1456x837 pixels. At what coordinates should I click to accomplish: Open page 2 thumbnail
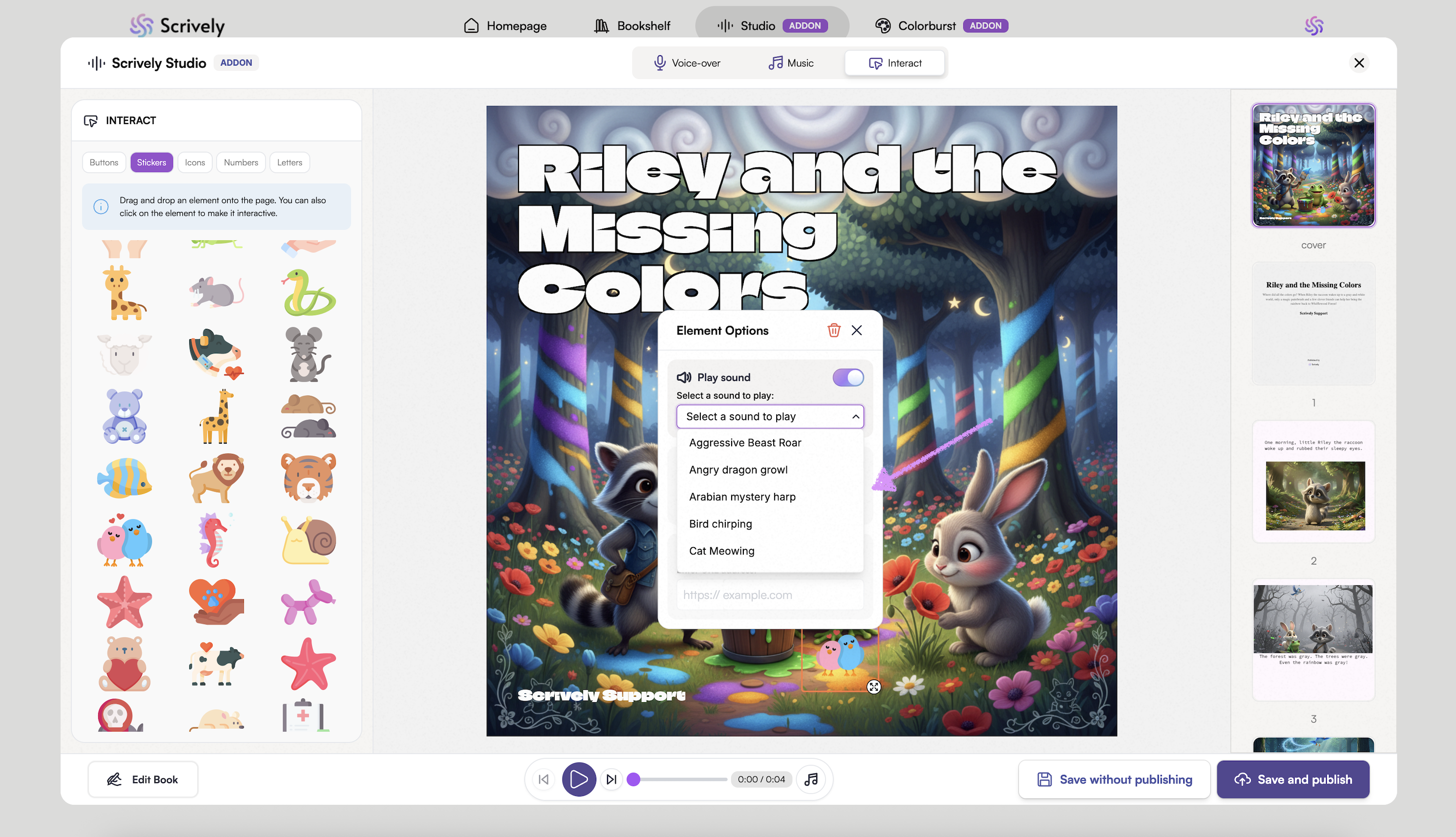(1313, 482)
